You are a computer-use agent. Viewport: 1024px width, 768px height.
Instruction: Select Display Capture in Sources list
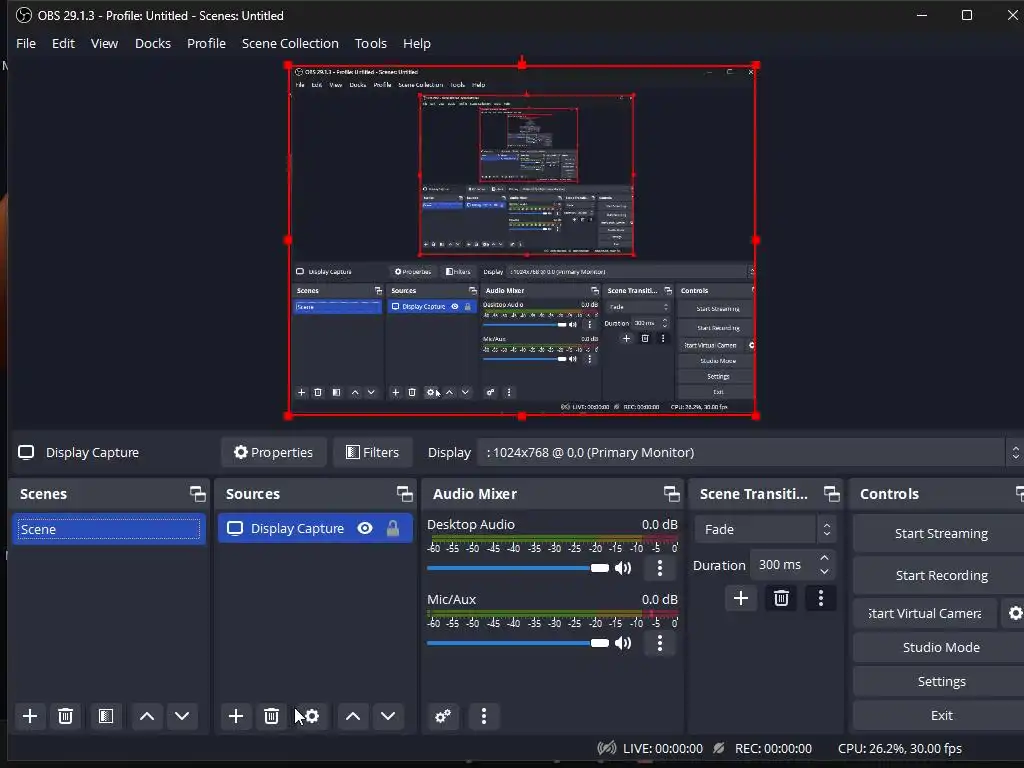[x=315, y=528]
